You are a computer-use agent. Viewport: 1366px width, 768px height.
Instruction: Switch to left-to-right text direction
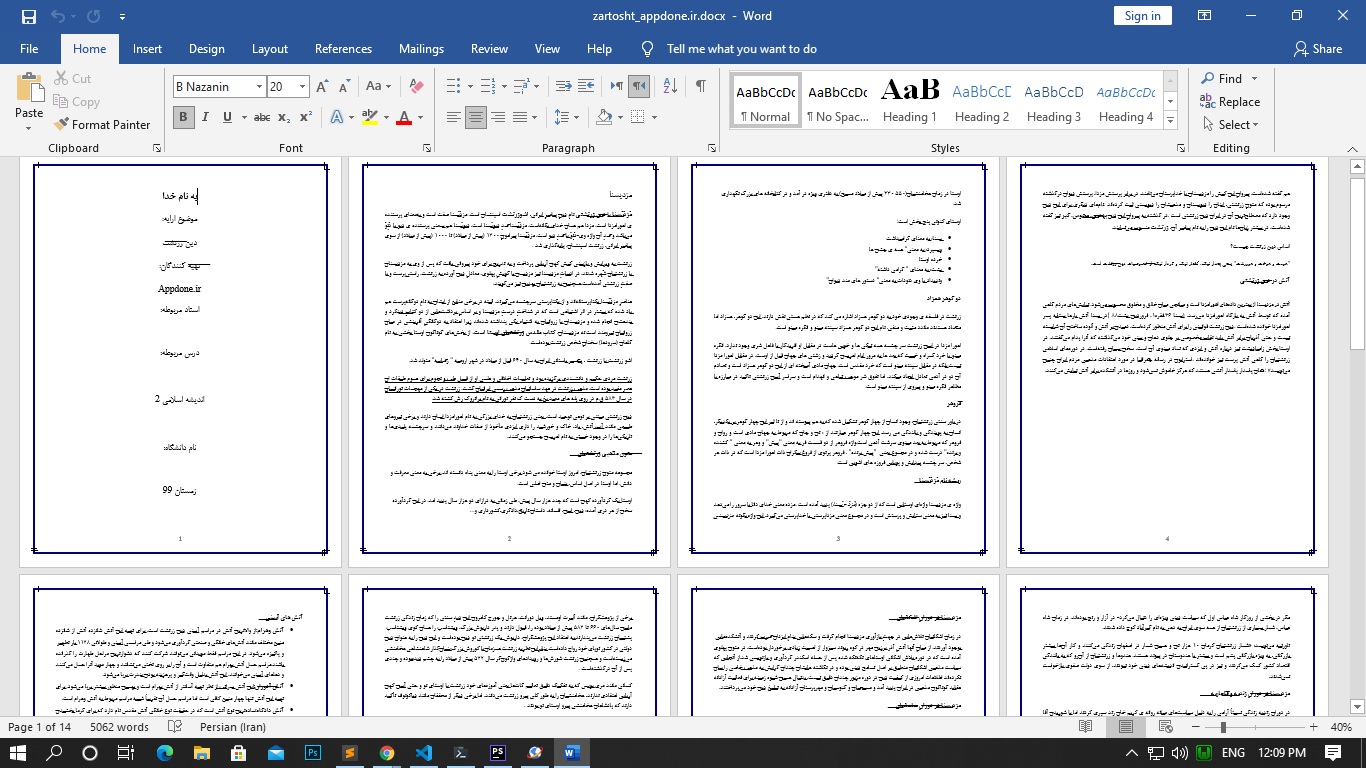[617, 86]
